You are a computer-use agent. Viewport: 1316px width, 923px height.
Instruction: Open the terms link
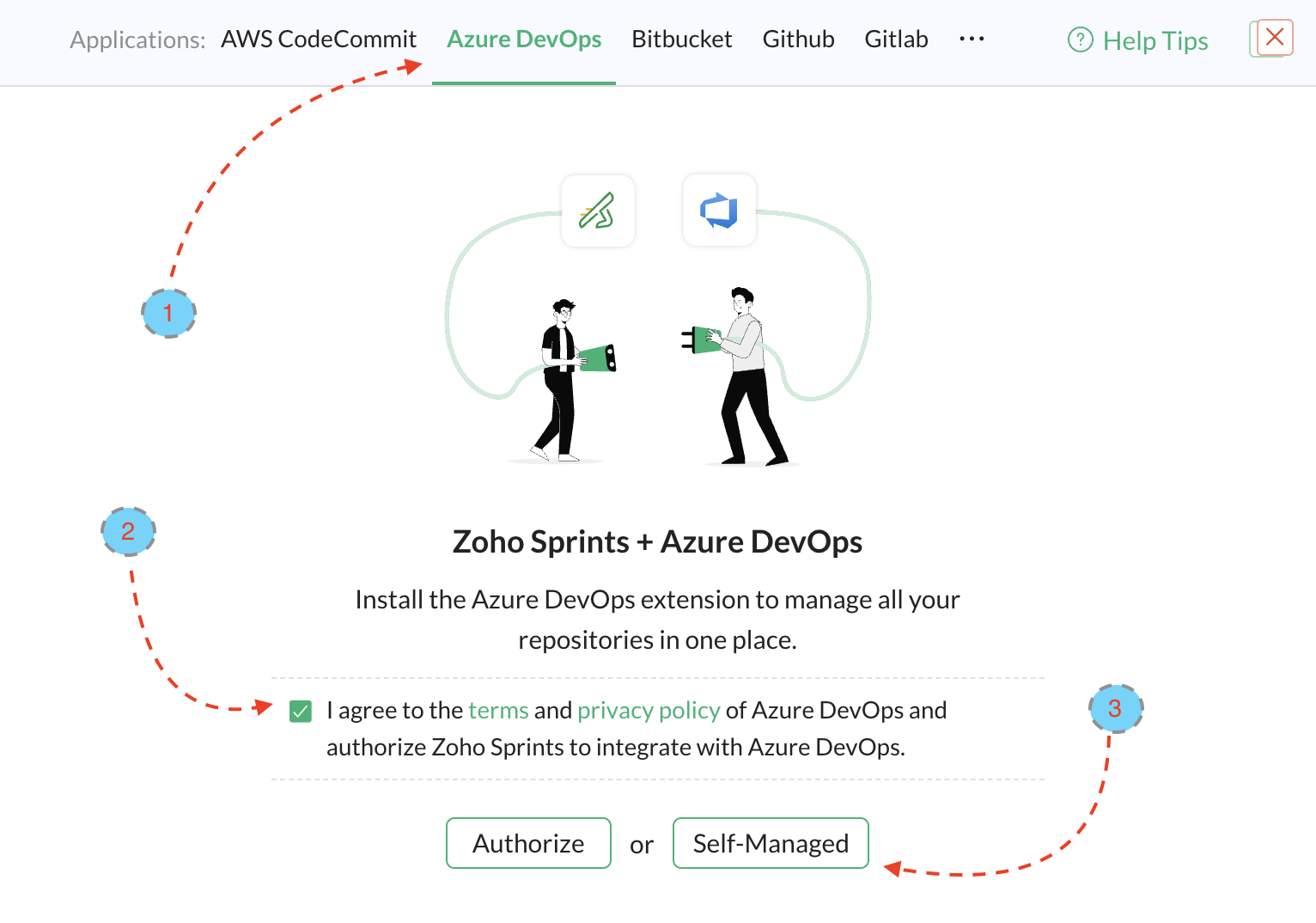[x=498, y=710]
